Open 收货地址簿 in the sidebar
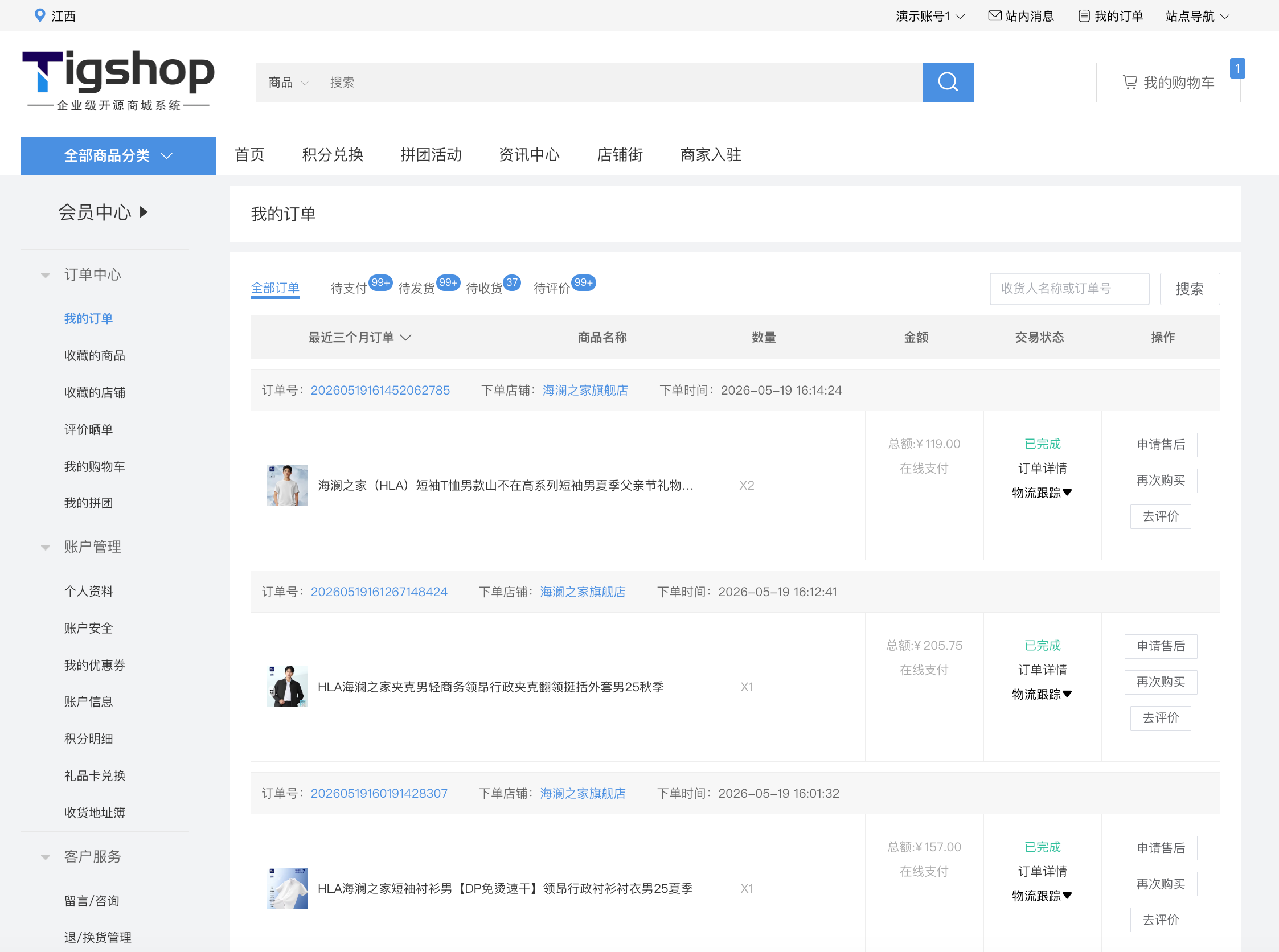The image size is (1279, 952). [x=95, y=813]
